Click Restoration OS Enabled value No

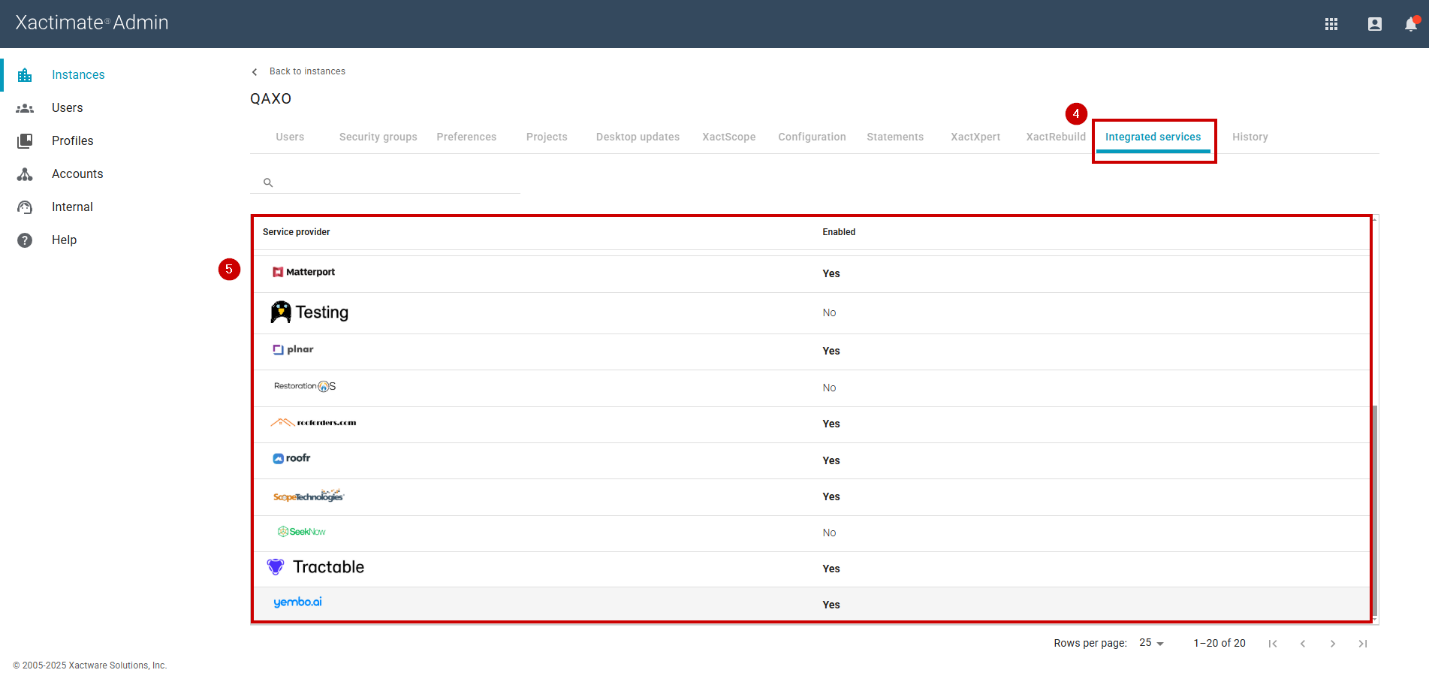coord(829,388)
